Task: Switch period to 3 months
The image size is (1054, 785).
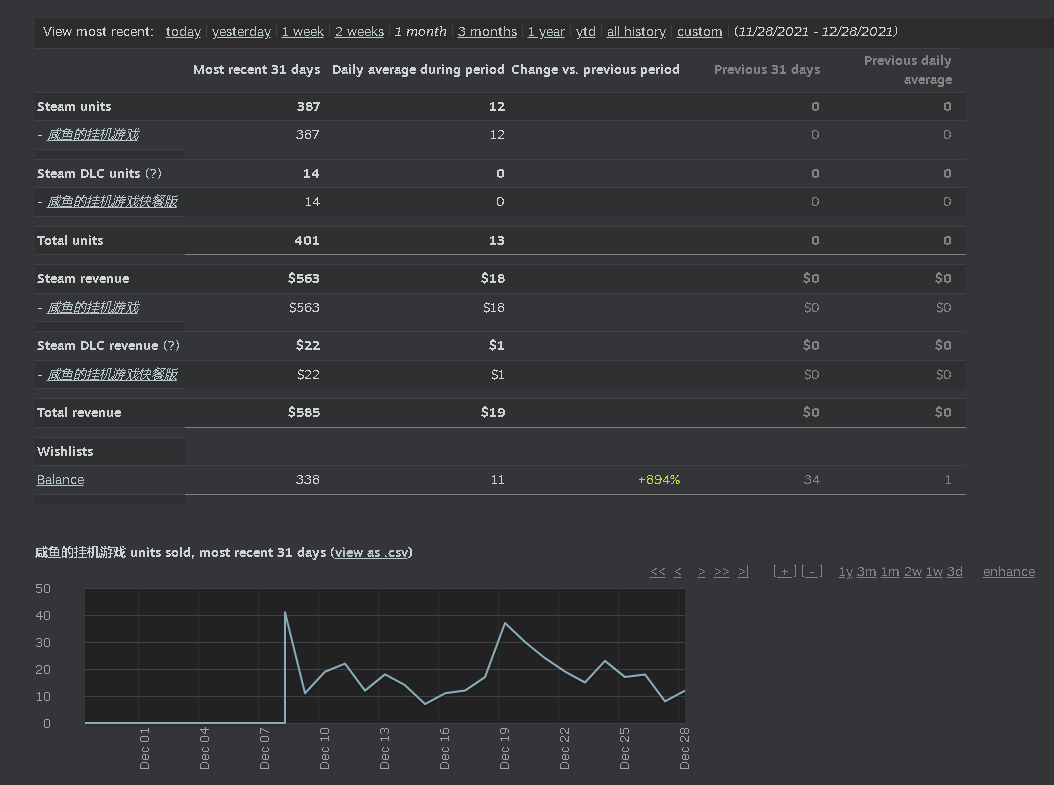Action: click(x=487, y=32)
